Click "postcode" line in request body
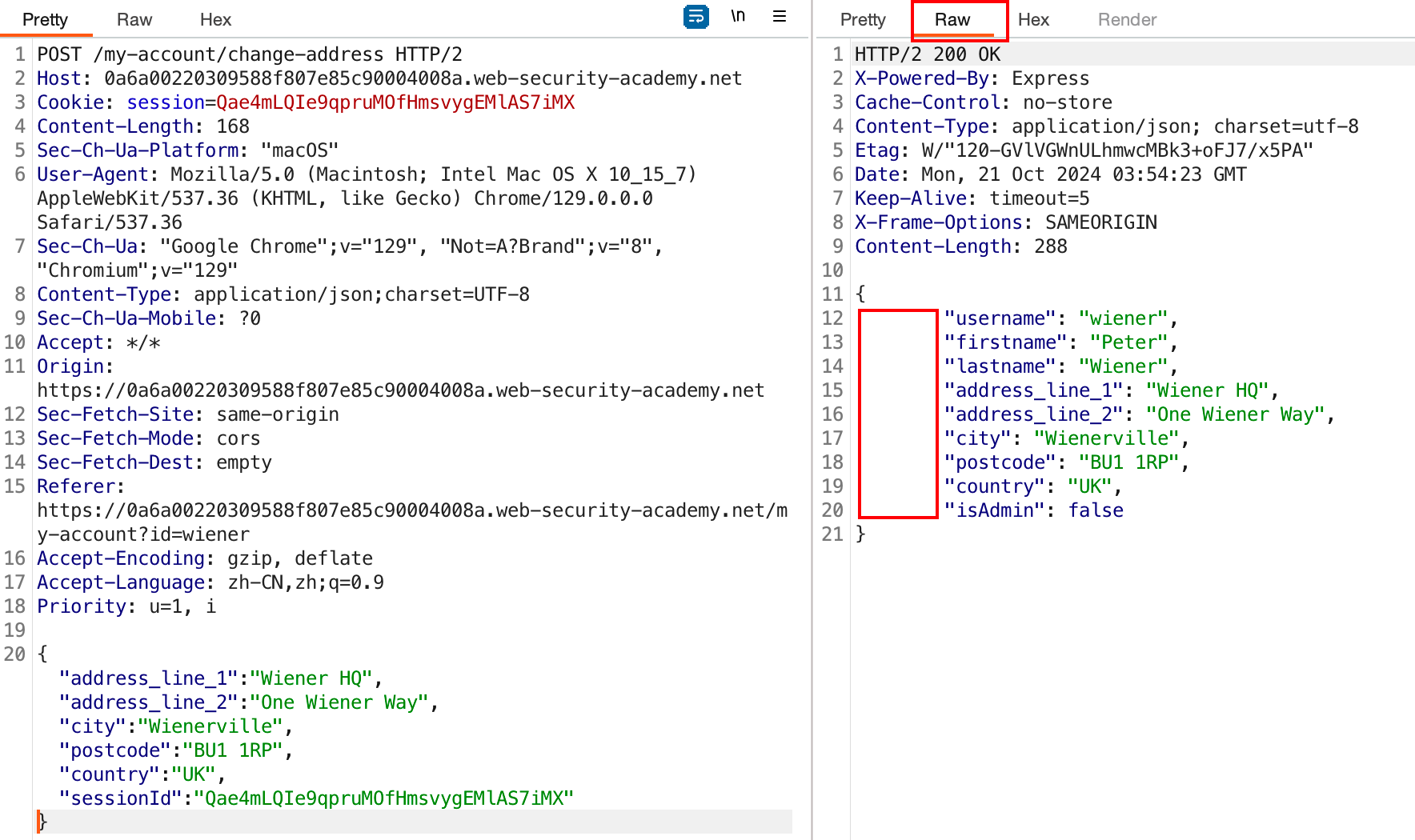Screen dimensions: 1415x840 (177, 750)
